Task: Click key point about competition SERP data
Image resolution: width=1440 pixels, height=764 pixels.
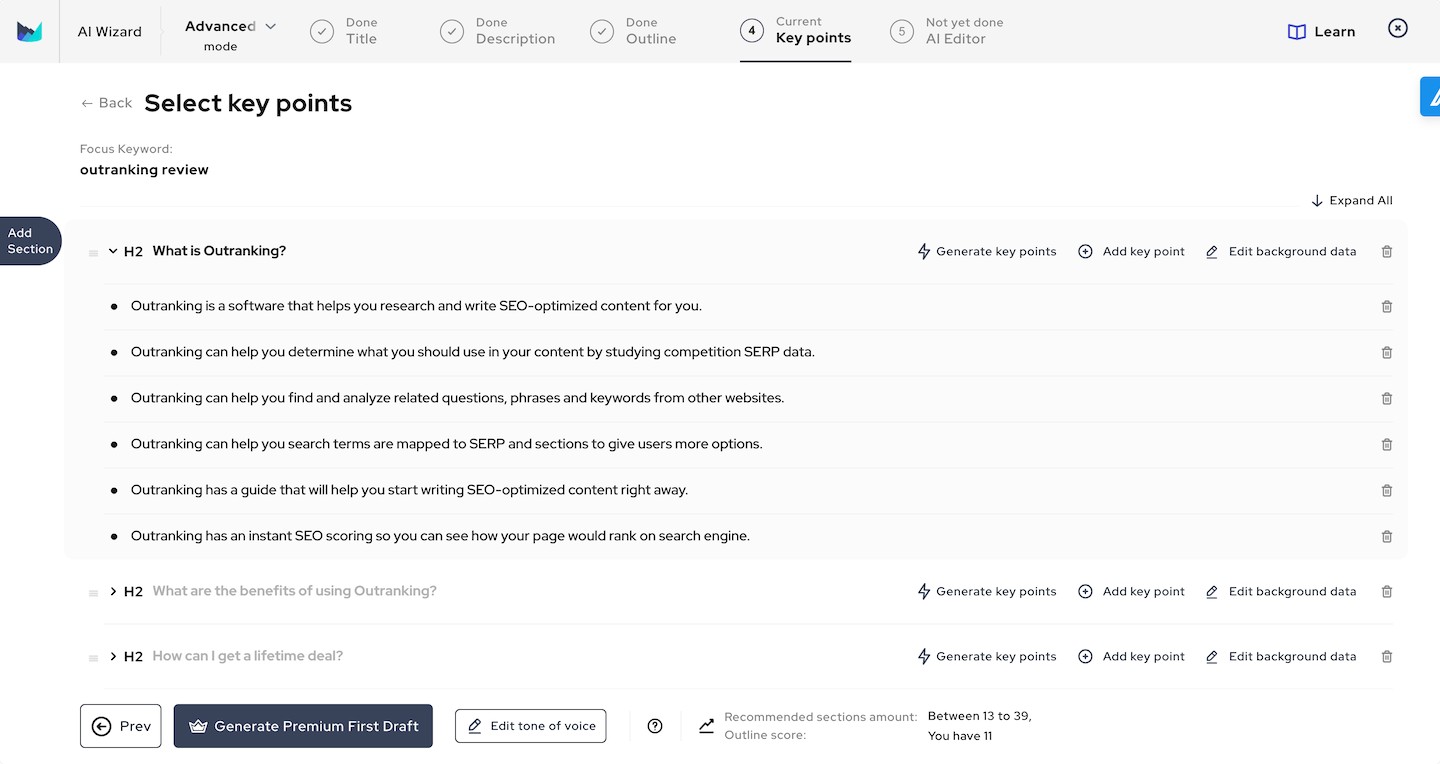Action: pos(473,352)
